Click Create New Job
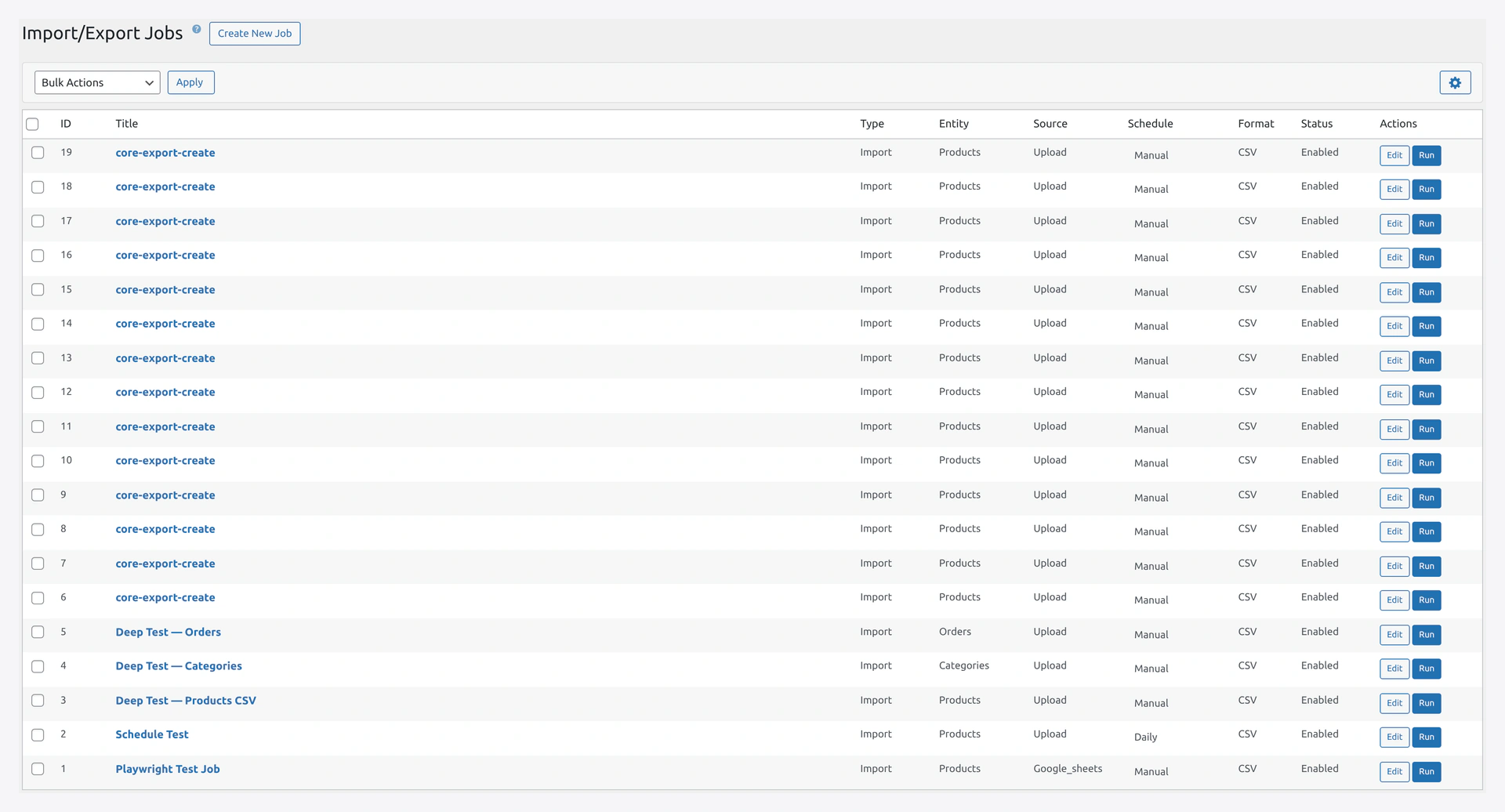Image resolution: width=1505 pixels, height=812 pixels. (255, 34)
